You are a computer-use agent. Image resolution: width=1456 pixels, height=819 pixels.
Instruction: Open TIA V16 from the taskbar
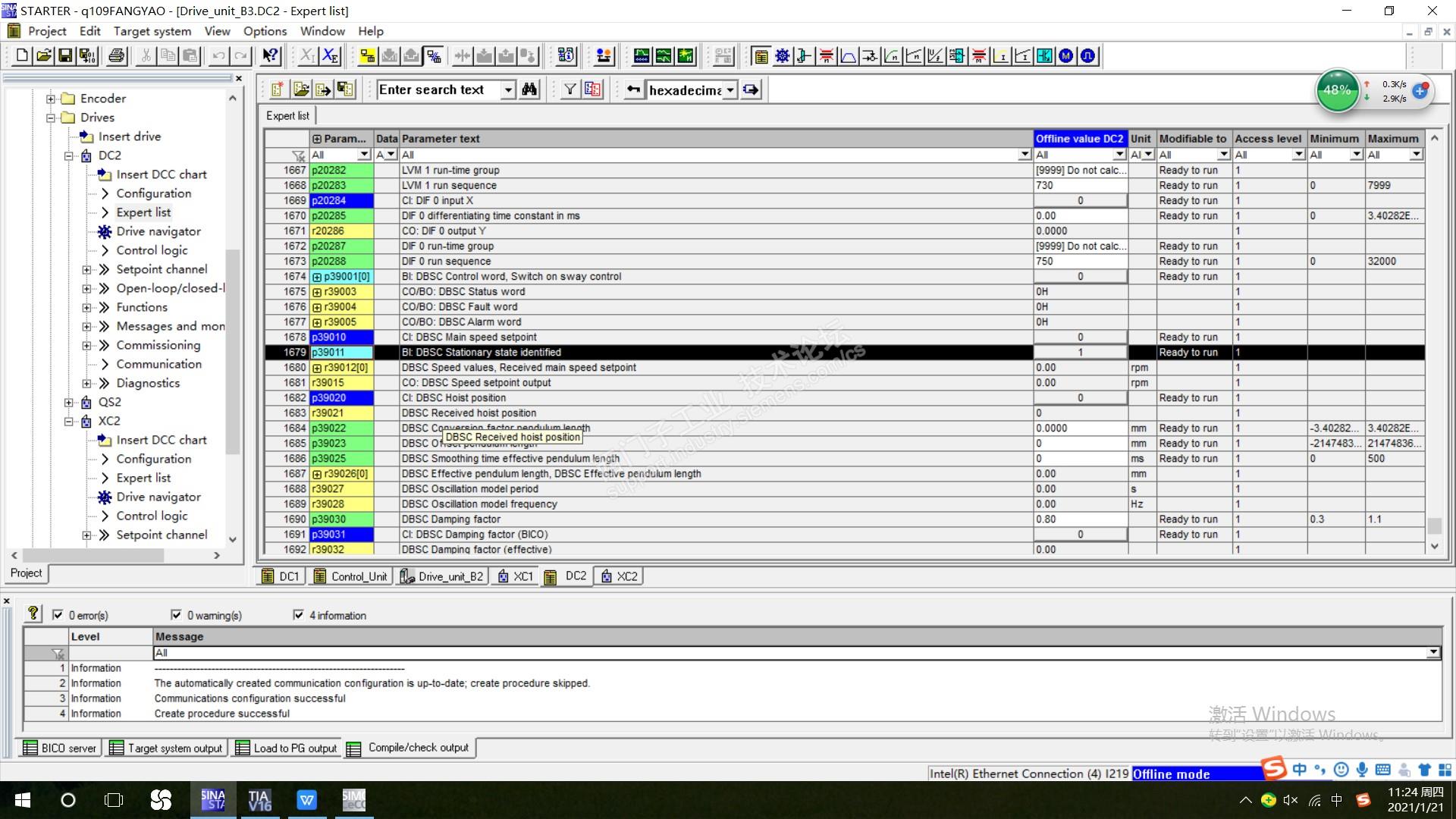259,800
